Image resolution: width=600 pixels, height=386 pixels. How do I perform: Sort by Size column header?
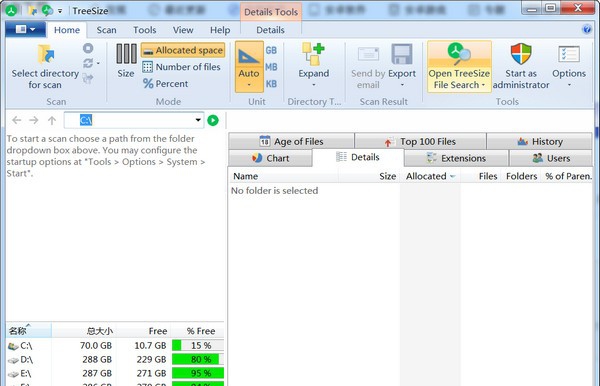point(369,176)
